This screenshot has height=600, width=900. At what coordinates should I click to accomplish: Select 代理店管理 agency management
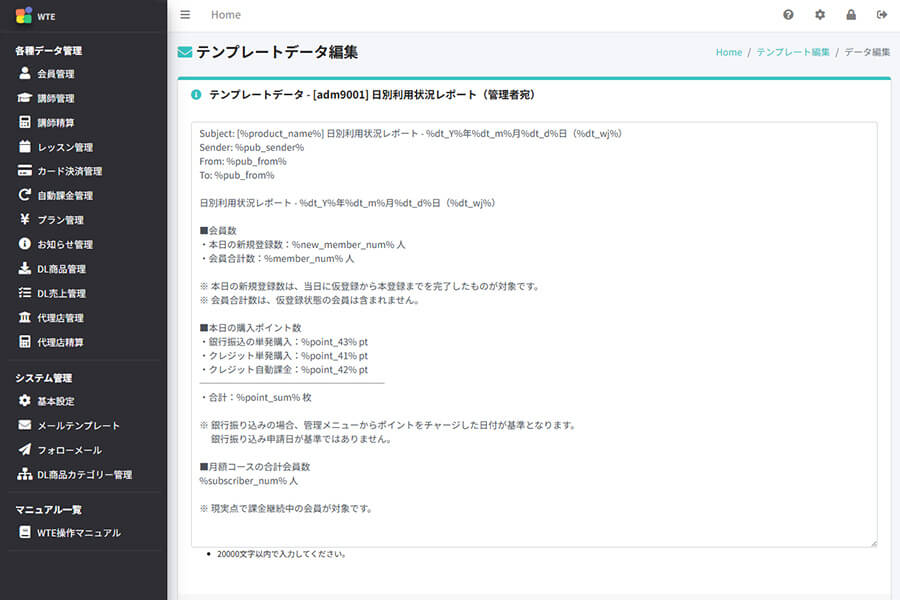pyautogui.click(x=57, y=317)
